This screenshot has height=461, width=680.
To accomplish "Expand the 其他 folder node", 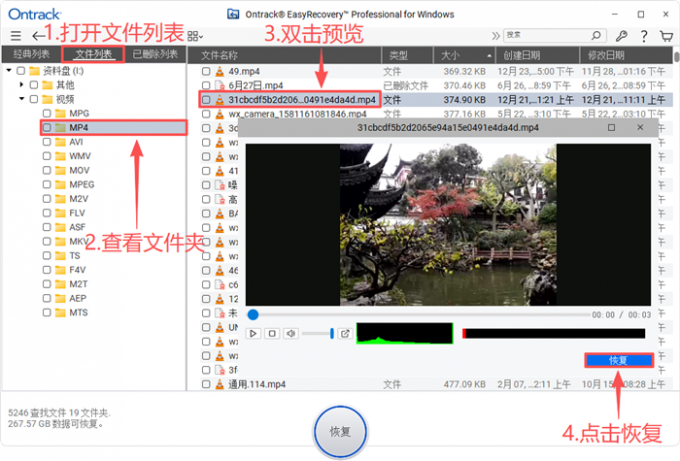I will (x=21, y=85).
